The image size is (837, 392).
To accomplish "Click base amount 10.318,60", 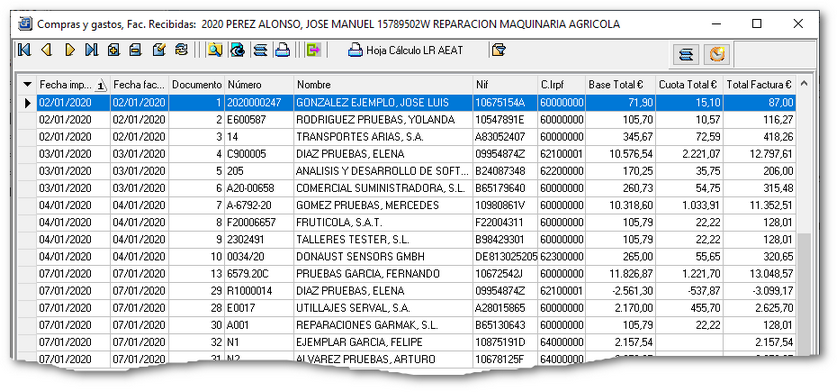I will point(620,205).
